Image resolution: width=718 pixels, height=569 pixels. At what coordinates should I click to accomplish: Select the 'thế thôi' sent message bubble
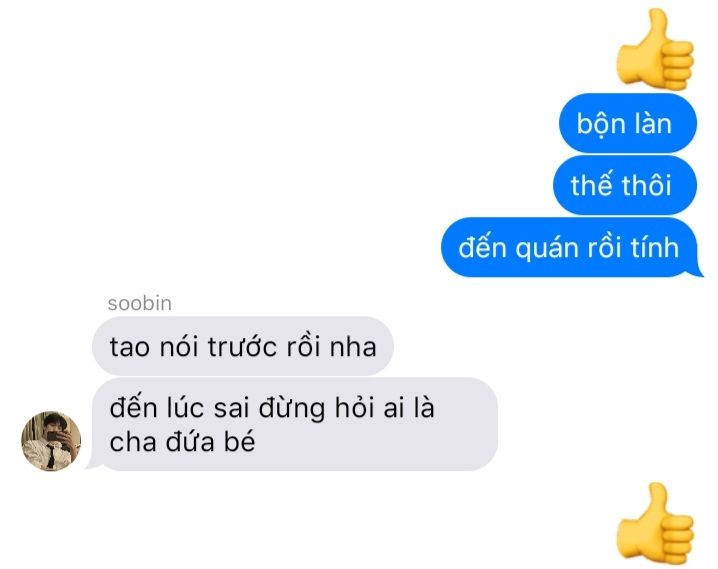pyautogui.click(x=625, y=185)
